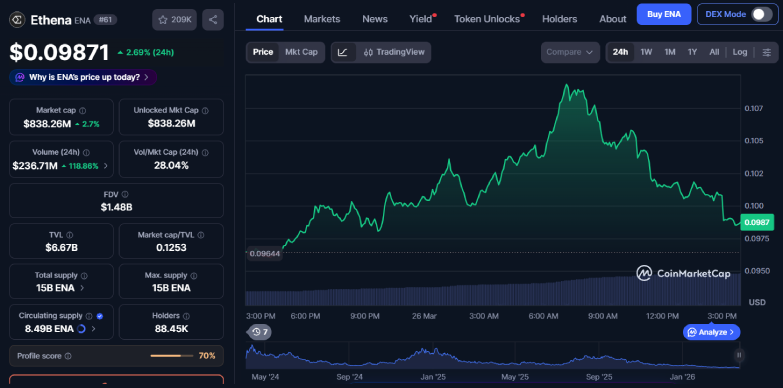The image size is (783, 388).
Task: Set chart range to 1Y
Action: pos(692,52)
